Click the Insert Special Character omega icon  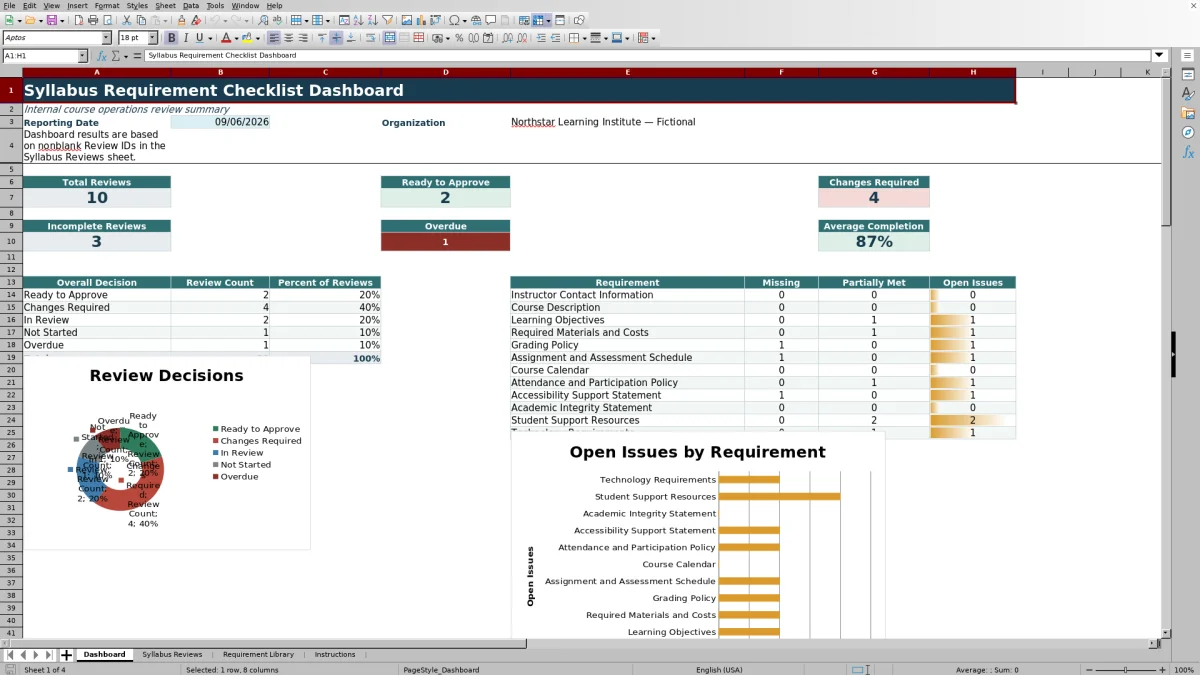point(455,20)
